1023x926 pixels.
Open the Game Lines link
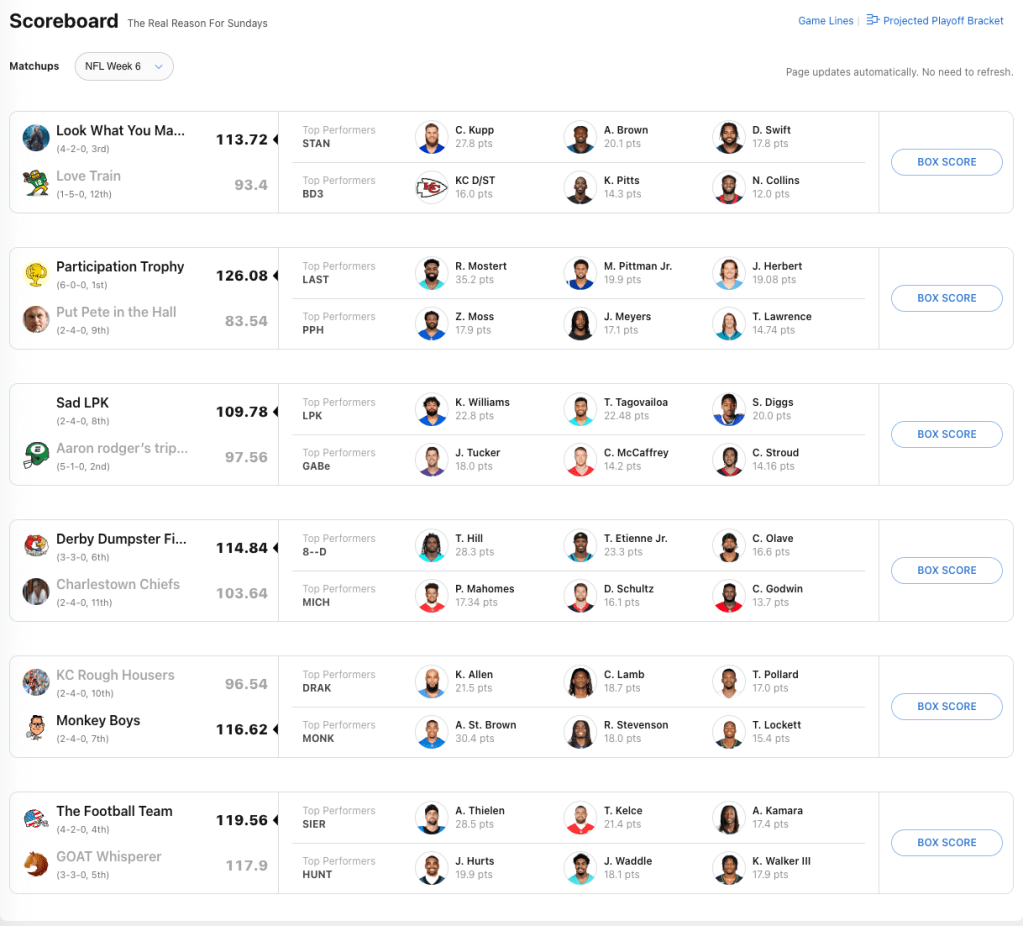coord(825,21)
